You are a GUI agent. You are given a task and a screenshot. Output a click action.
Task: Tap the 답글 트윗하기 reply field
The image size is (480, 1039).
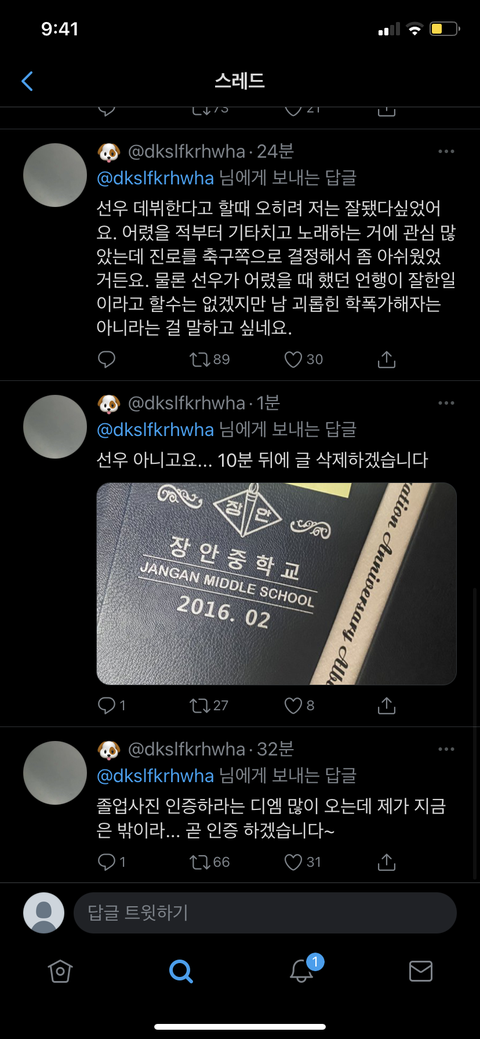[265, 913]
